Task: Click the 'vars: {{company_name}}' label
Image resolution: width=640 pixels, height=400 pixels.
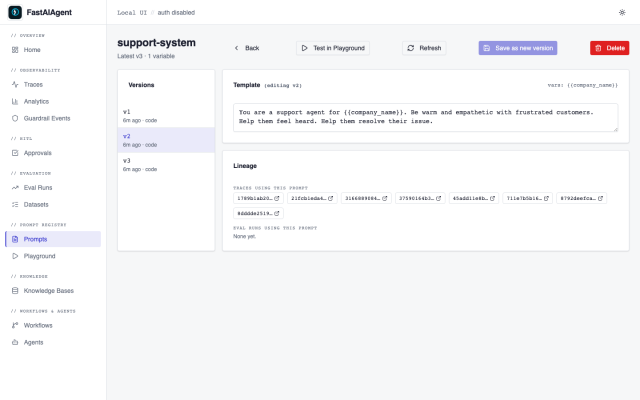Action: click(x=582, y=85)
